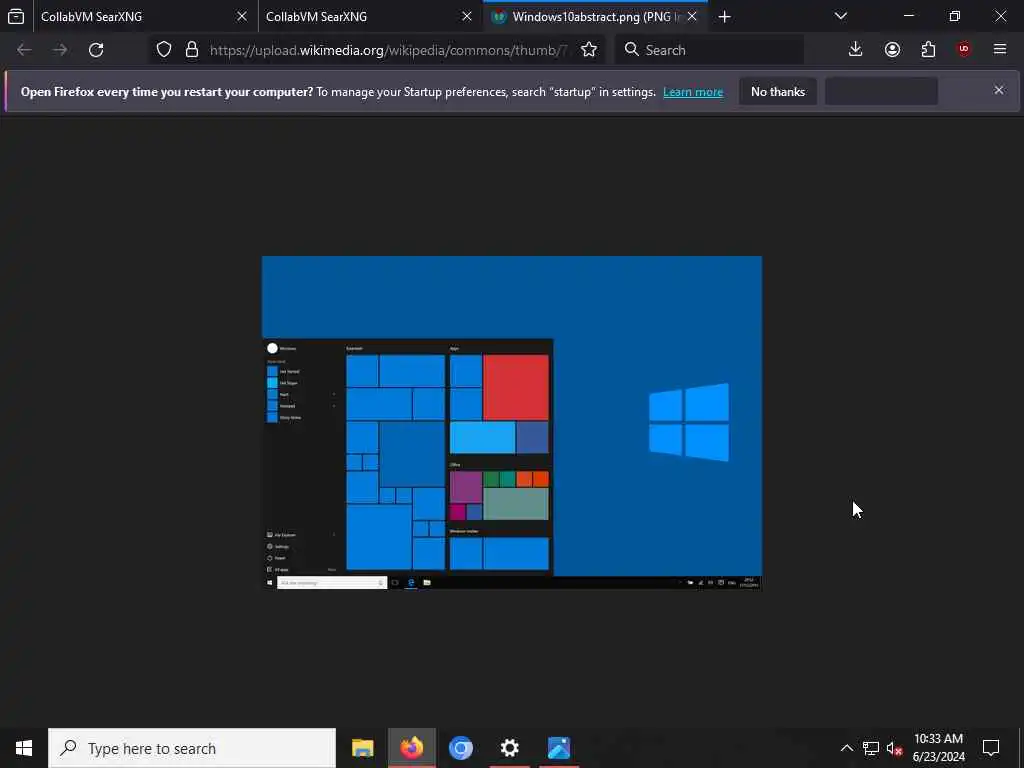
Task: Open tracking protection shield icon
Action: tap(164, 50)
